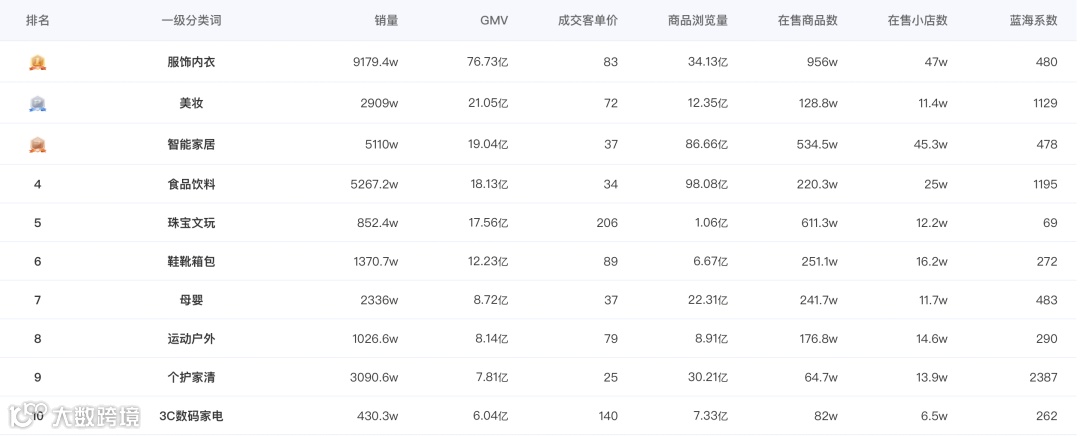Click the 在售商品数 column header
This screenshot has height=436, width=1080.
(x=807, y=21)
